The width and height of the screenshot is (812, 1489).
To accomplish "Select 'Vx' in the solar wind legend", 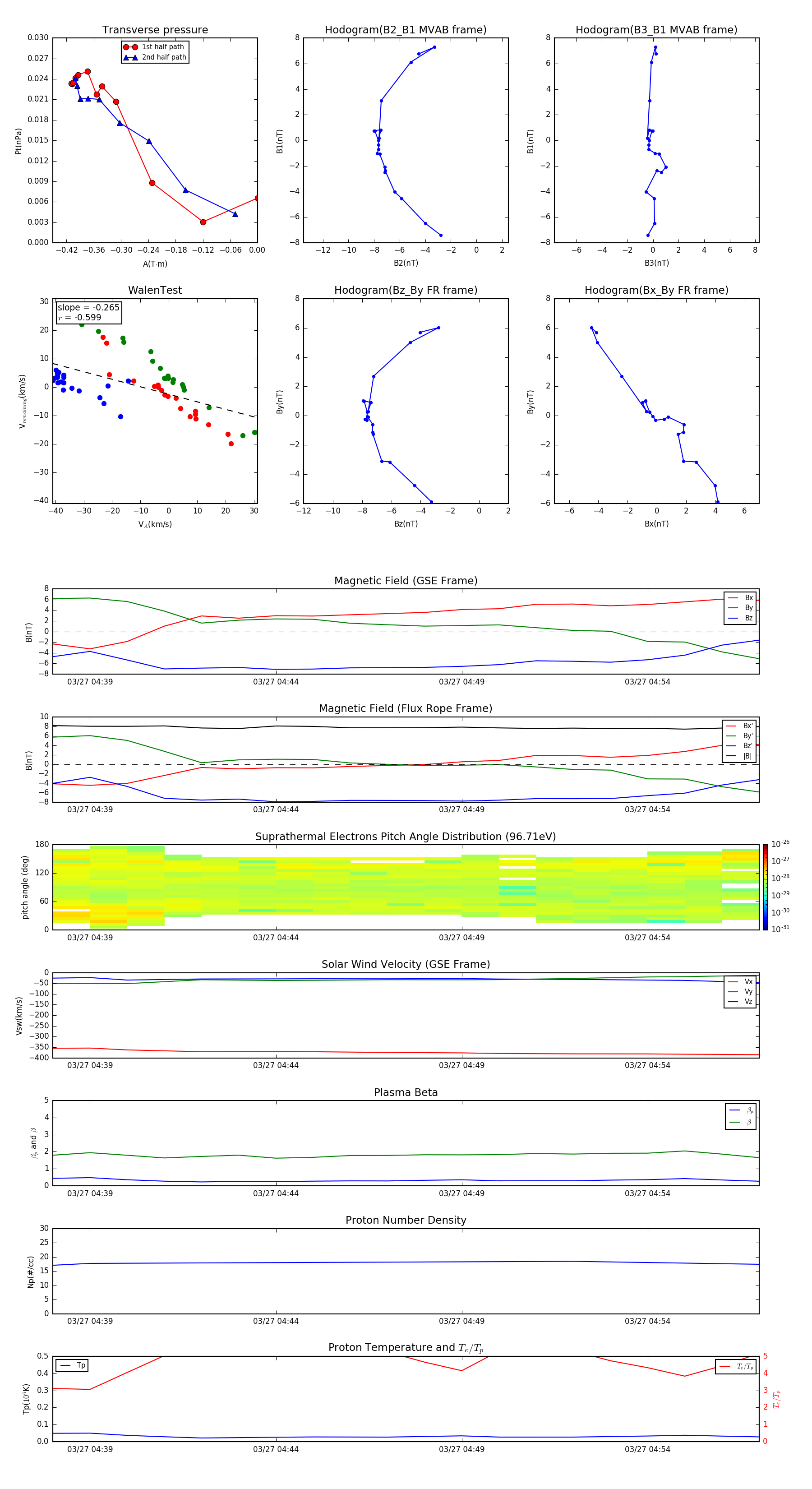I will tap(740, 981).
